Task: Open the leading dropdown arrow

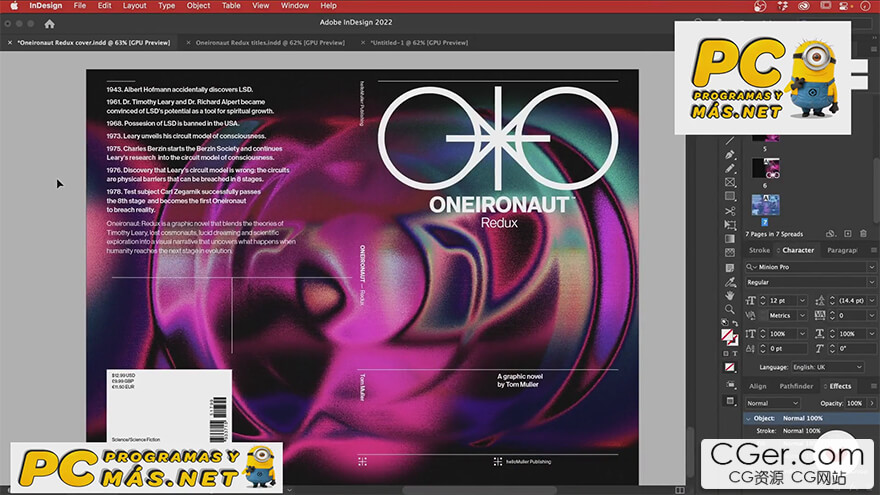Action: (x=872, y=301)
